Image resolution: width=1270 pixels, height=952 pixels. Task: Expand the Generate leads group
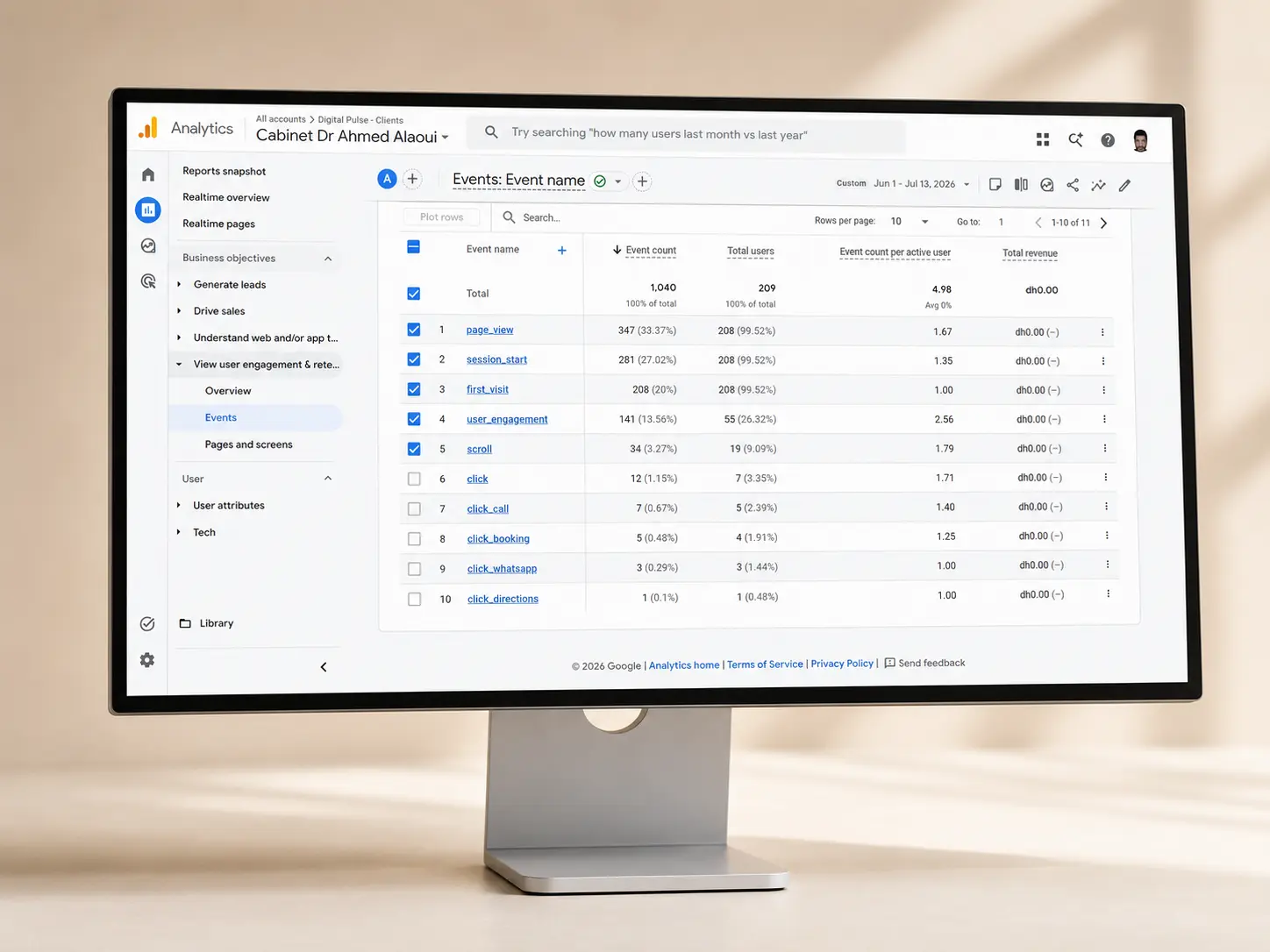(x=179, y=284)
